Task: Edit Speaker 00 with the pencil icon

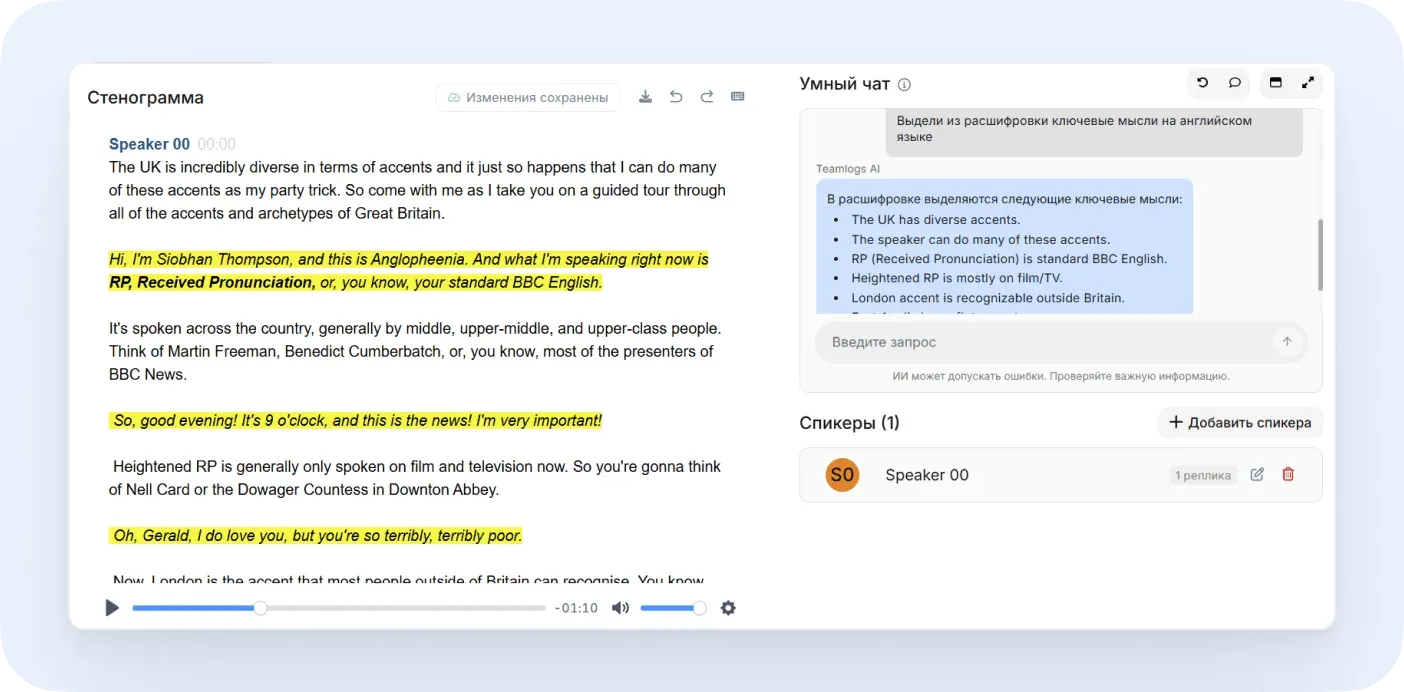Action: [x=1257, y=475]
